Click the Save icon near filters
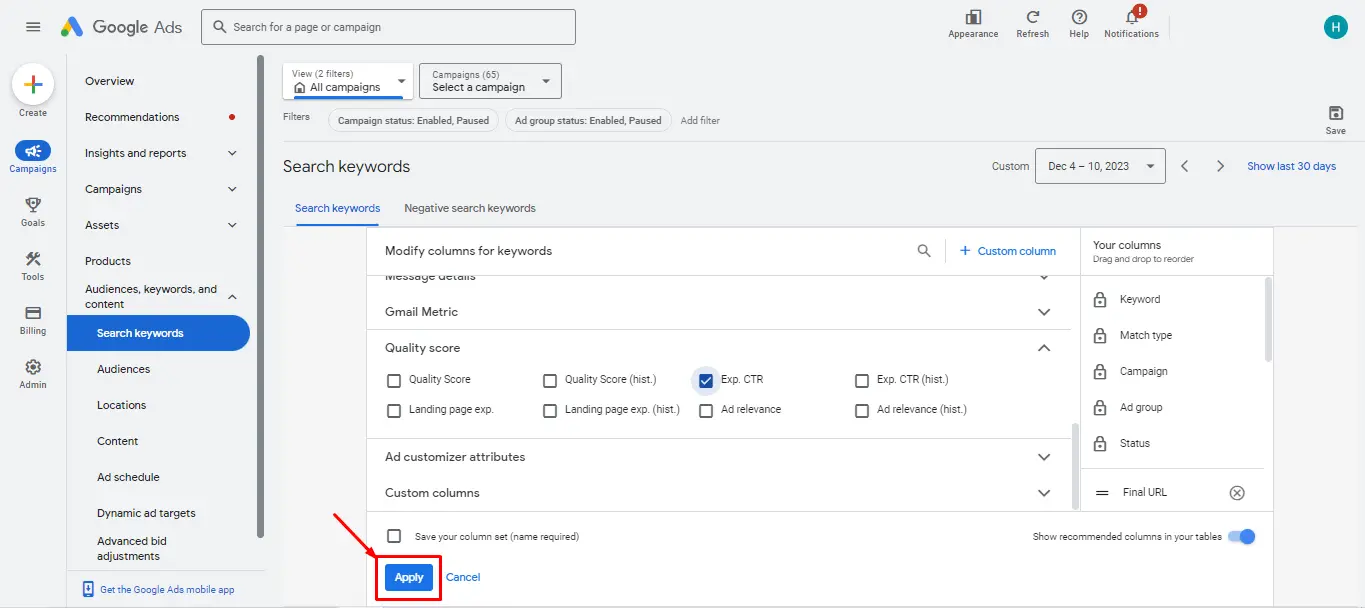1365x608 pixels. coord(1335,114)
